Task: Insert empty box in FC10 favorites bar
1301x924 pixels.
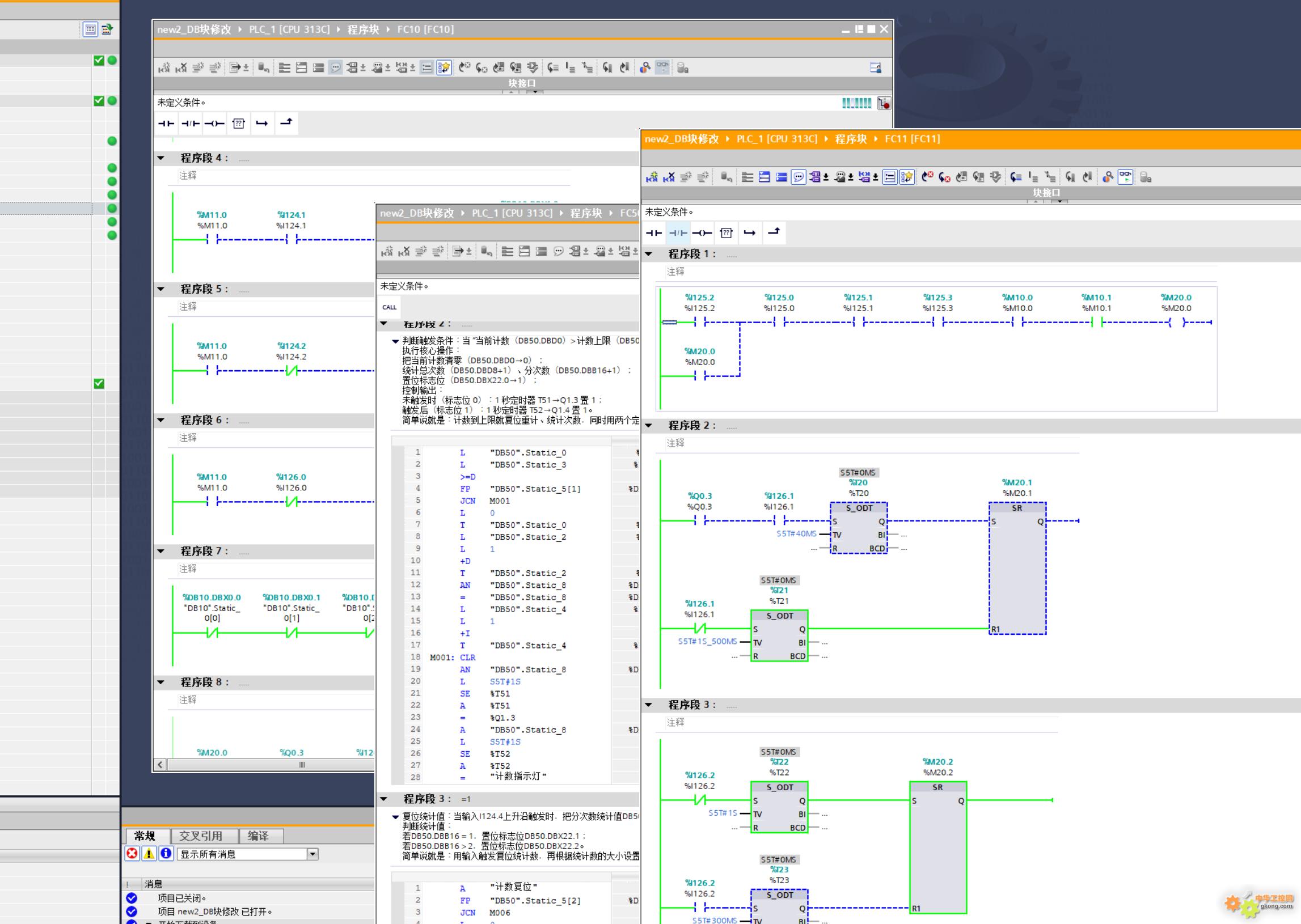Action: [238, 124]
